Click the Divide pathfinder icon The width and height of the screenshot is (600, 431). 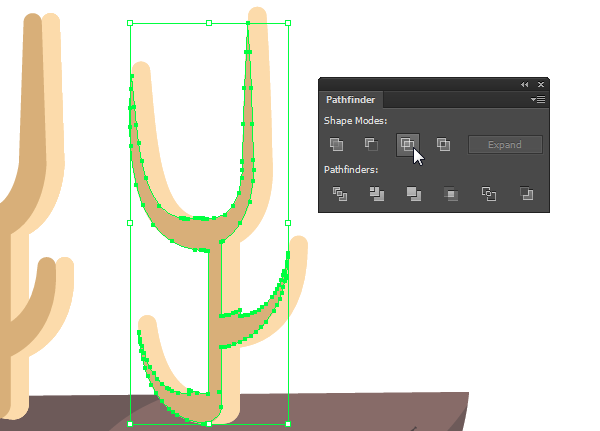click(339, 194)
